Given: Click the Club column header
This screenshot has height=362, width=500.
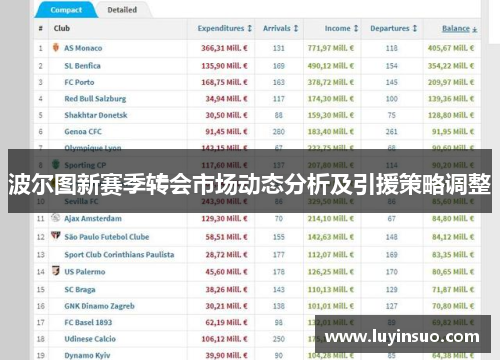Looking at the screenshot, I should click(x=62, y=28).
